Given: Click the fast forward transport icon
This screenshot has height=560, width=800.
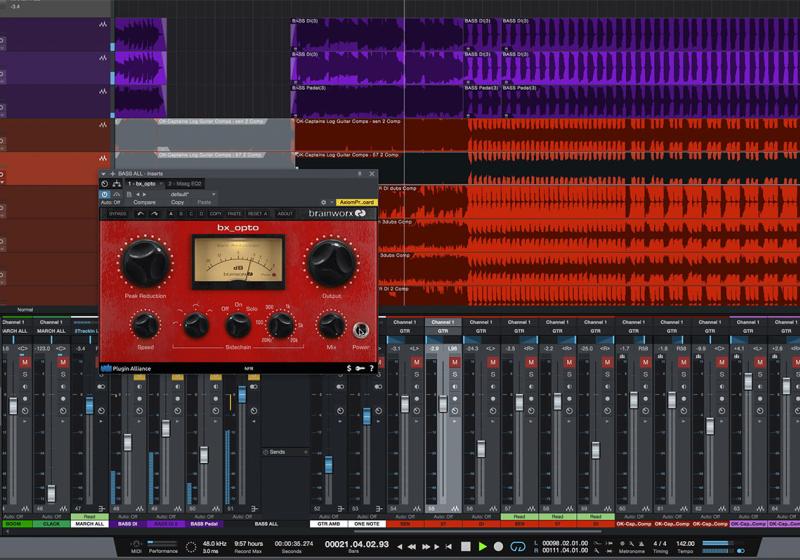Looking at the screenshot, I should click(426, 547).
